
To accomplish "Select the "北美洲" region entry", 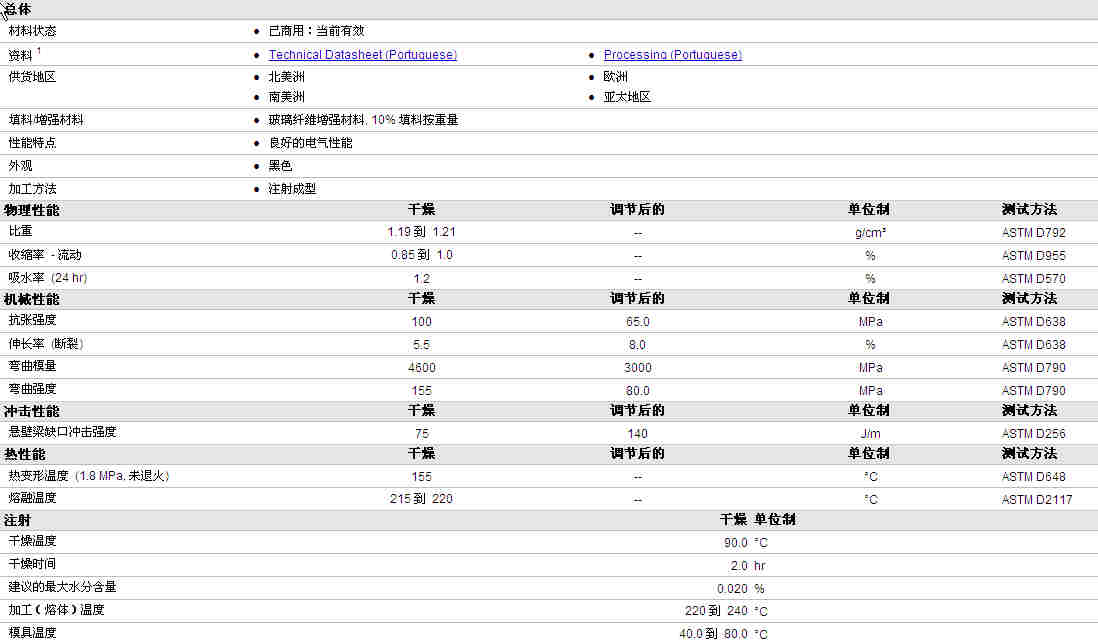I will pos(286,77).
